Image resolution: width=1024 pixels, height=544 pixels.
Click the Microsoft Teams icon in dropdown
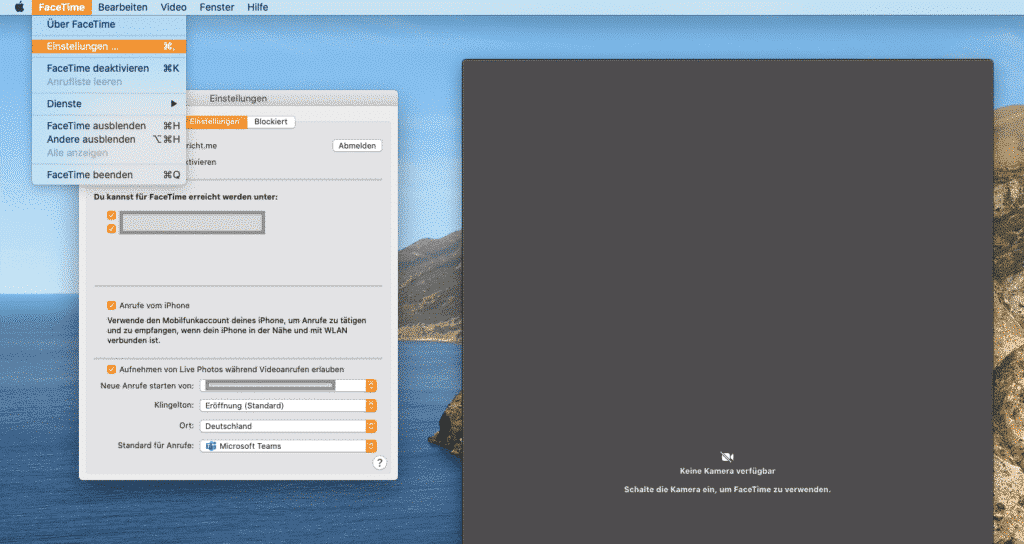(x=211, y=446)
